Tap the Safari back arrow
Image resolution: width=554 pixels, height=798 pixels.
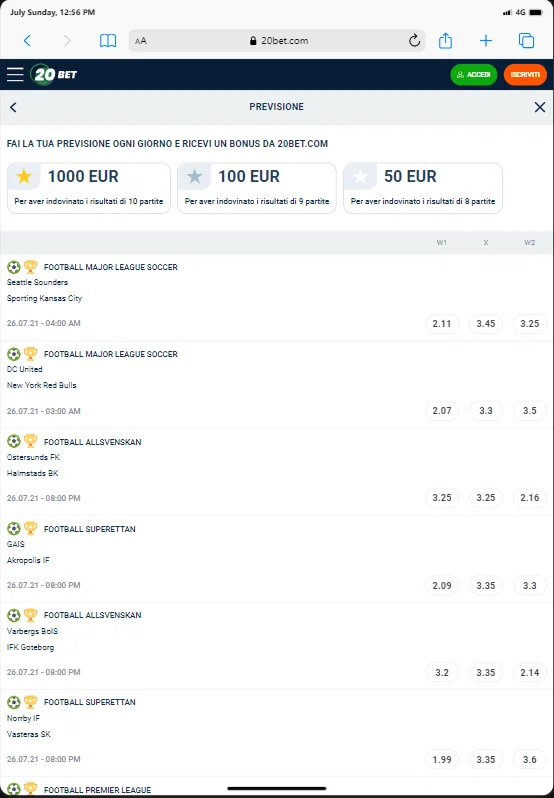coord(27,41)
